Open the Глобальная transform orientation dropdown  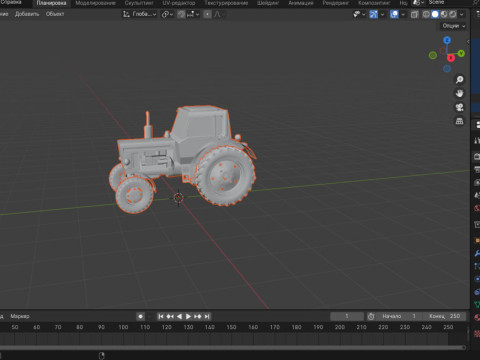point(139,14)
